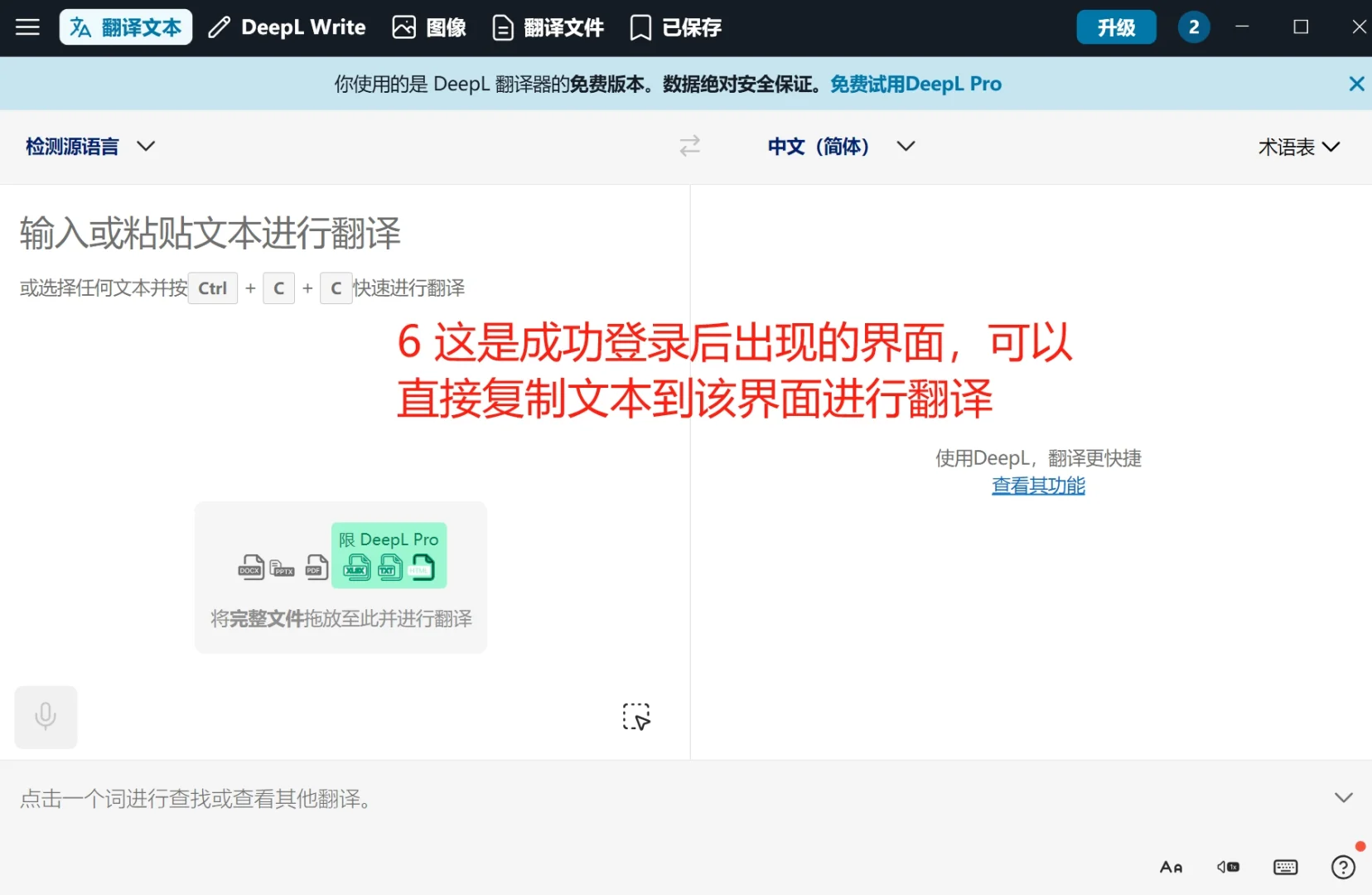Click the Ctrl key hint
This screenshot has width=1372, height=895.
pyautogui.click(x=213, y=288)
